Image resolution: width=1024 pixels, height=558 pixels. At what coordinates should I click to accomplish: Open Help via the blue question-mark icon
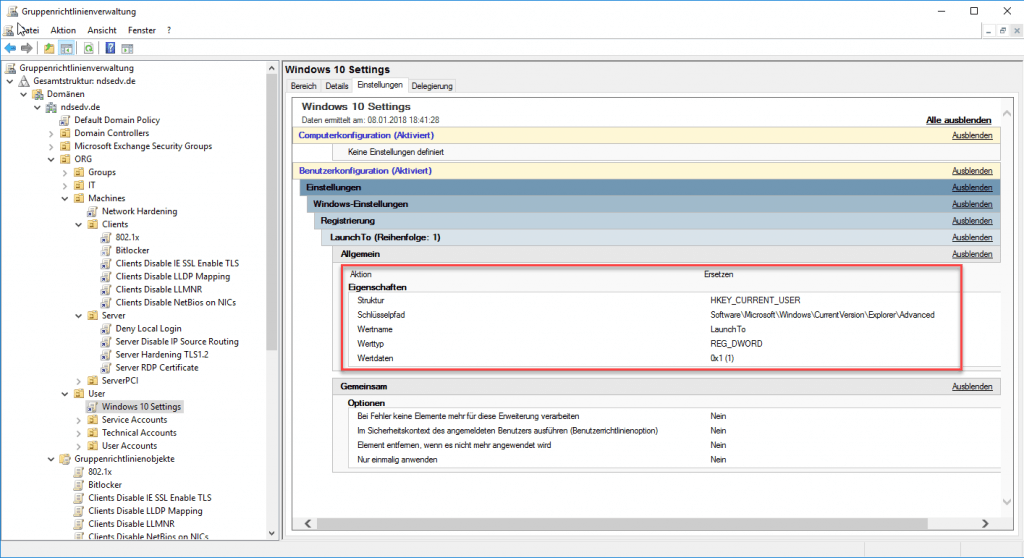click(110, 48)
